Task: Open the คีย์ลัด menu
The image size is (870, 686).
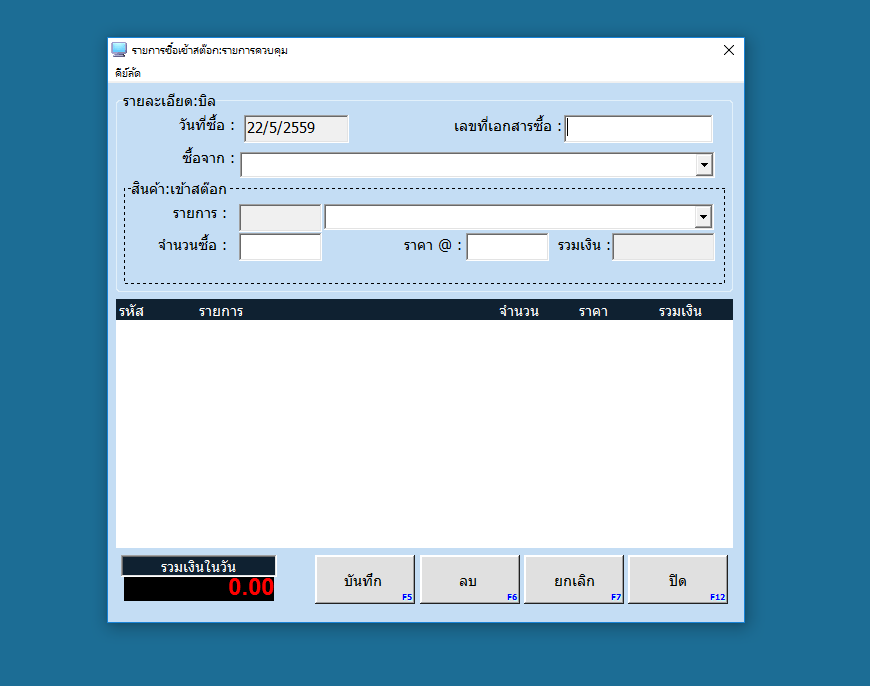Action: click(128, 73)
